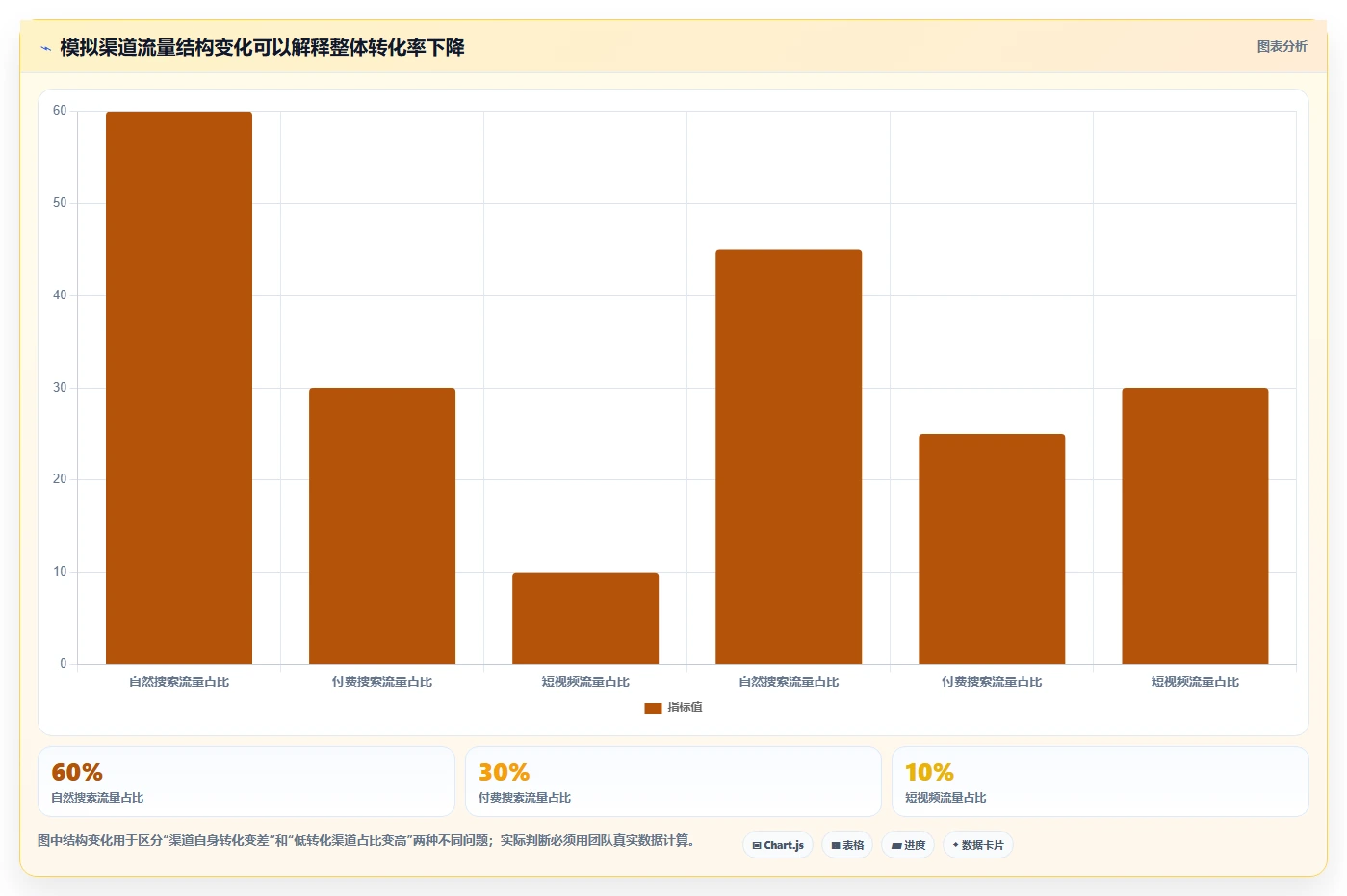Click the y-axis tick label 20
This screenshot has height=896, width=1347.
60,479
